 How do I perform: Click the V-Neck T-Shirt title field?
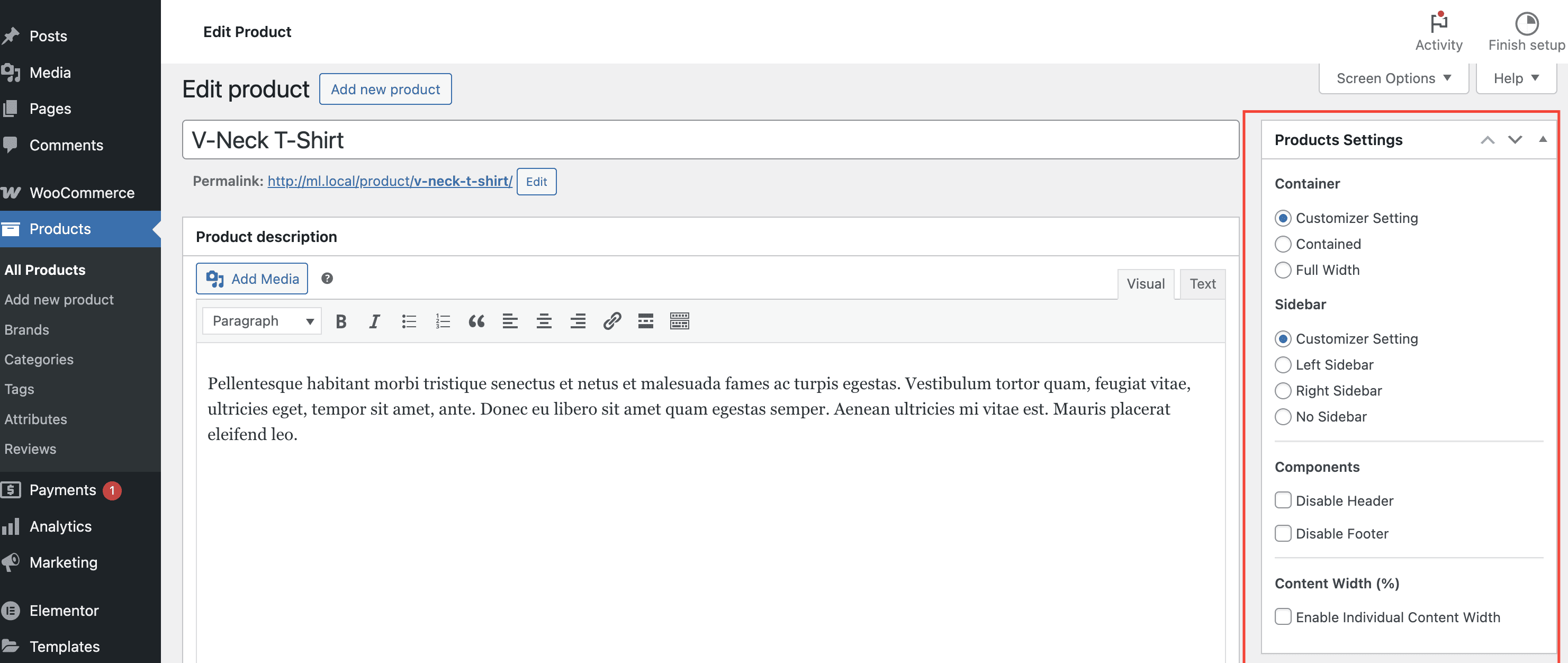click(x=710, y=140)
